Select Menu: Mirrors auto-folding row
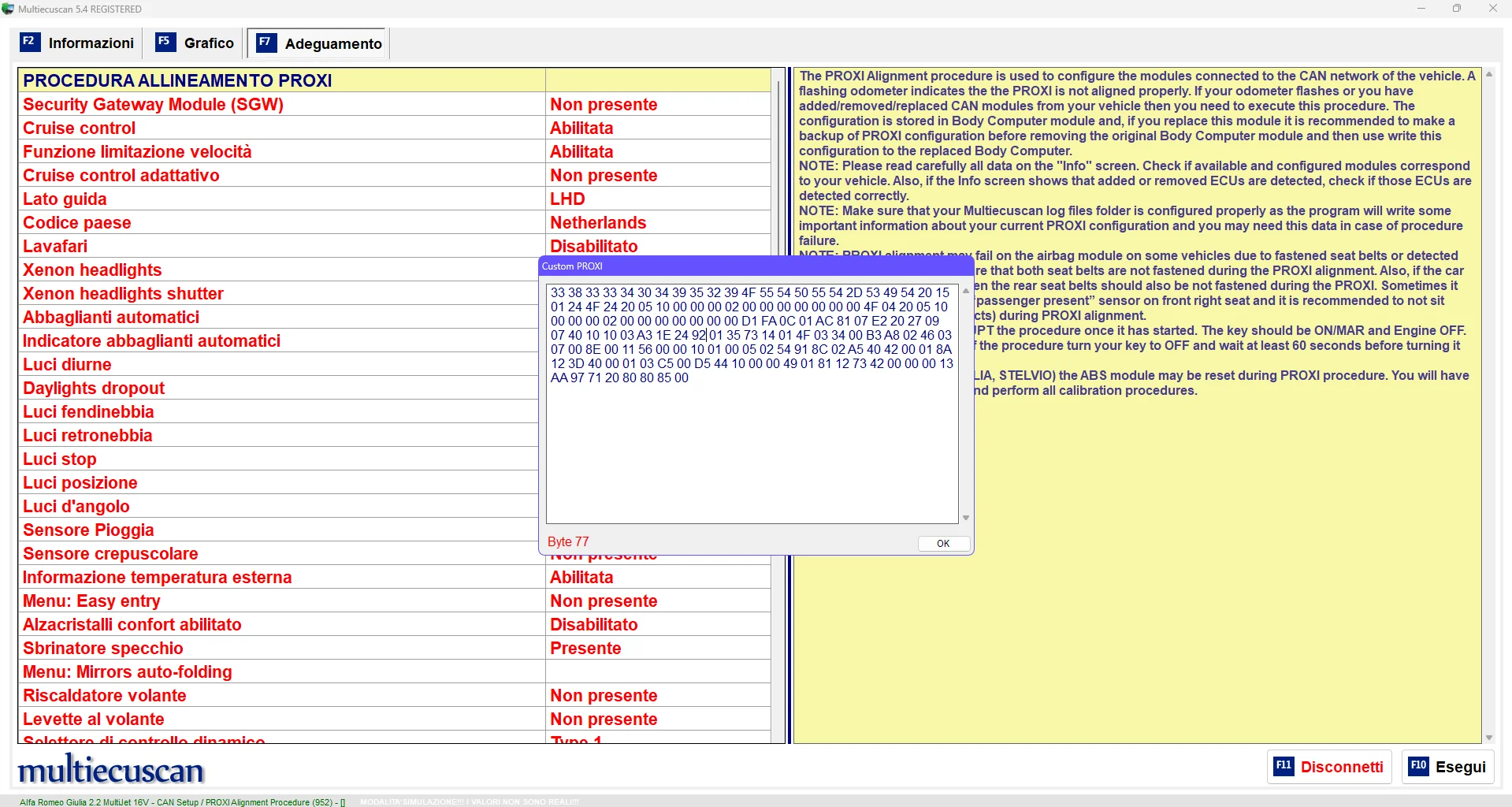Screen dimensions: 1512x807 tap(394, 671)
